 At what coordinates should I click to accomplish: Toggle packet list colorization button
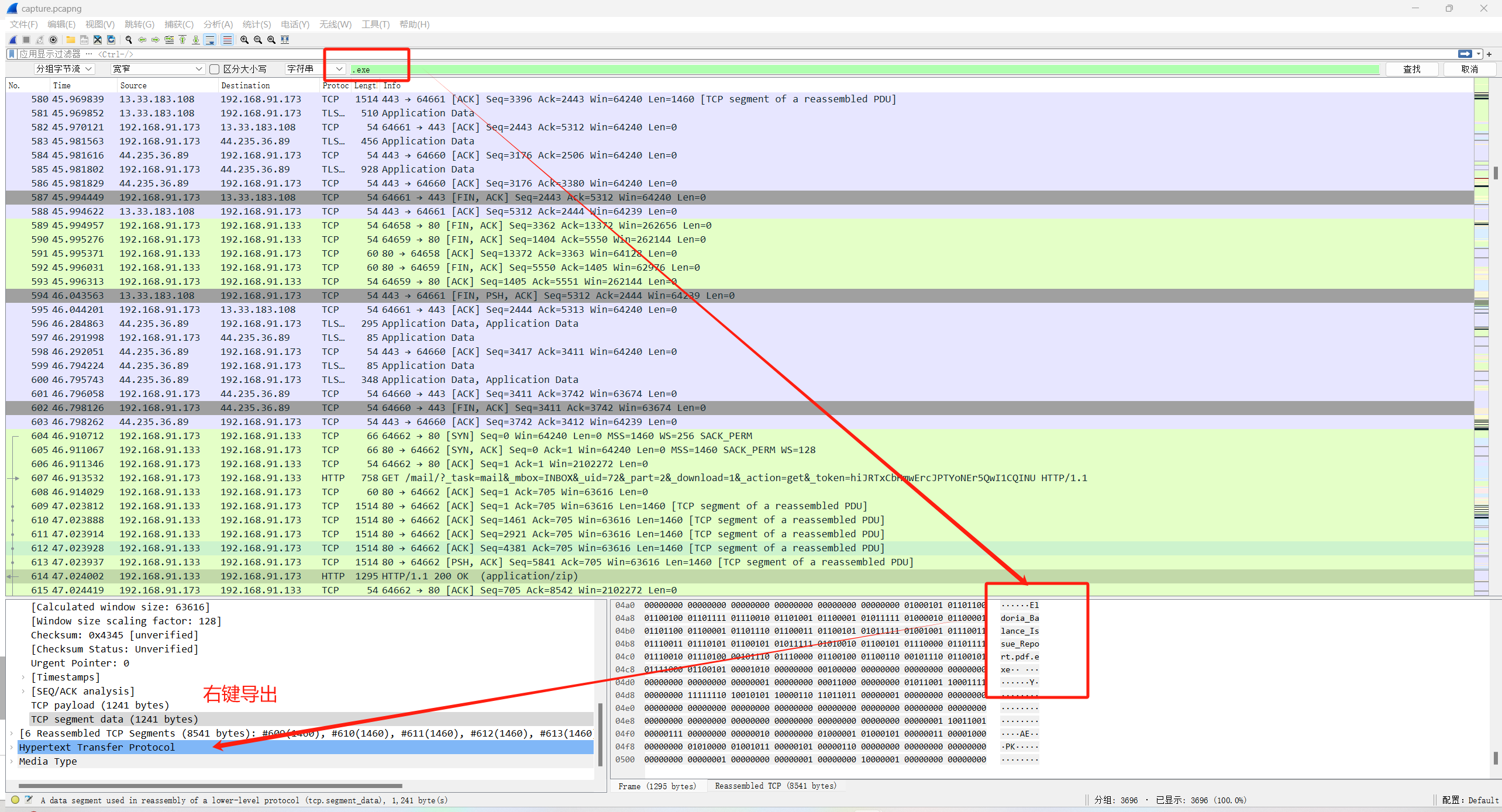pos(227,40)
